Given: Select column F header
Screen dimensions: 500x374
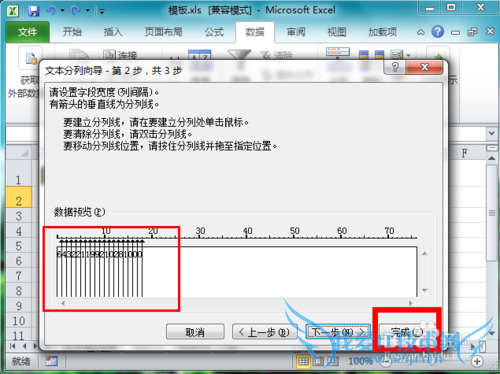Looking at the screenshot, I should [x=465, y=153].
